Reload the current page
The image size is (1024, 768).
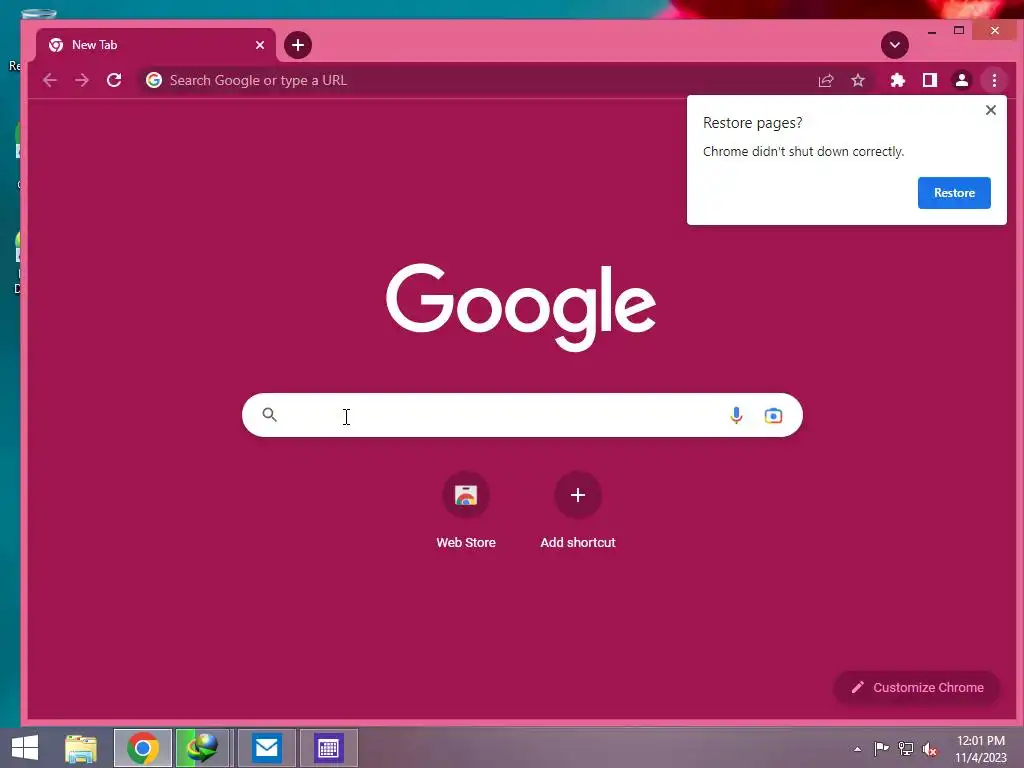point(114,80)
